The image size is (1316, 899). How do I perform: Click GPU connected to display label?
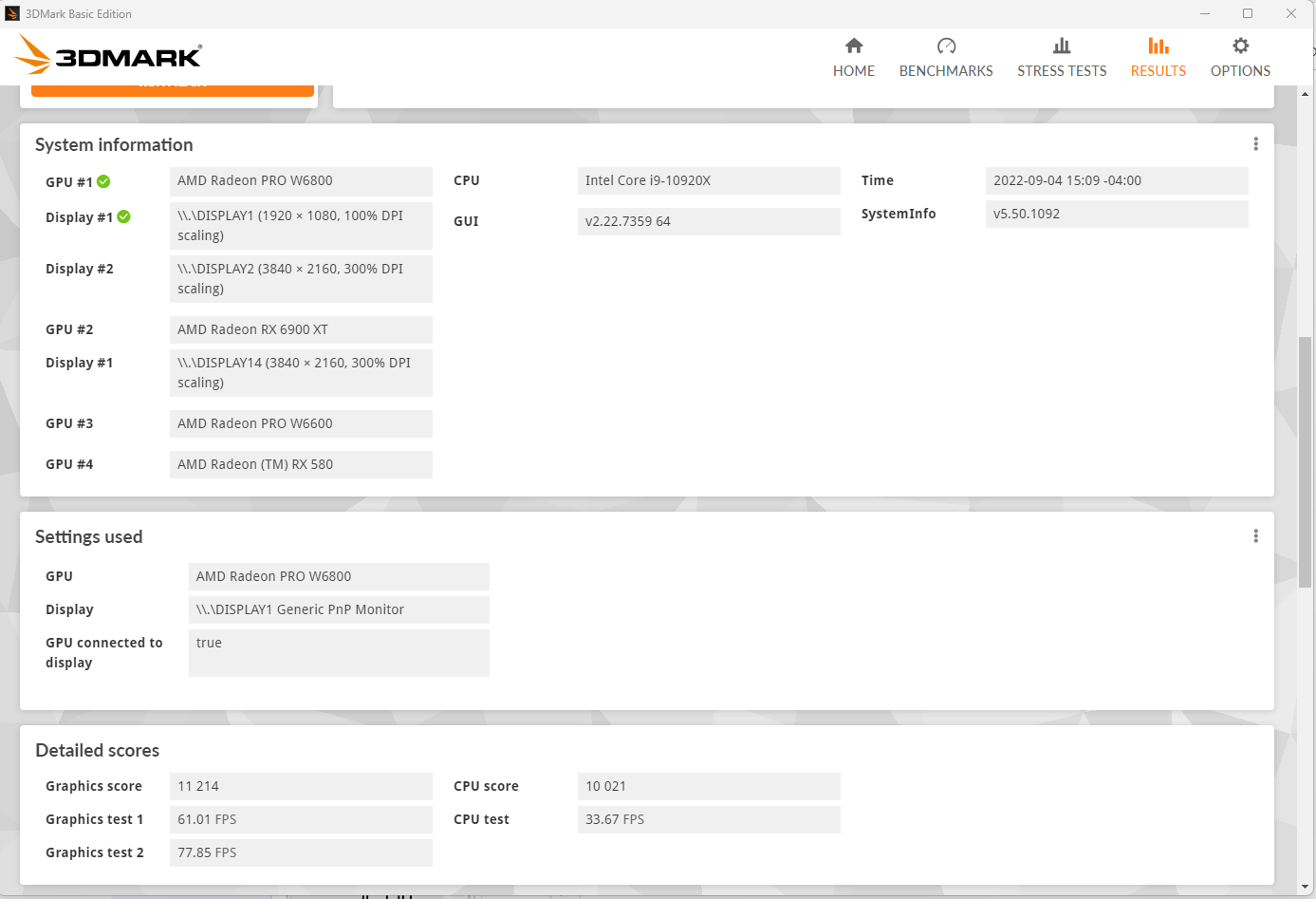(104, 652)
